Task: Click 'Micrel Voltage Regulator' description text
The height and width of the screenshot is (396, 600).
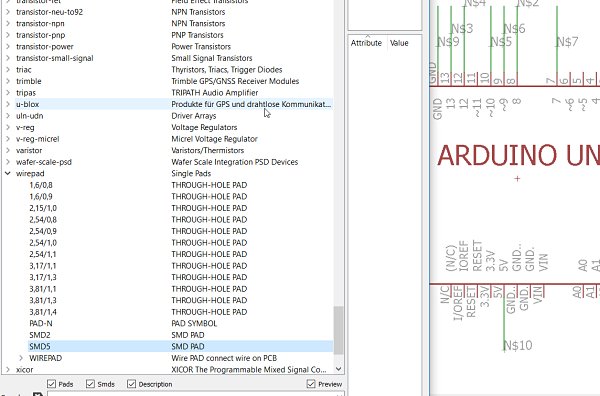Action: (214, 139)
